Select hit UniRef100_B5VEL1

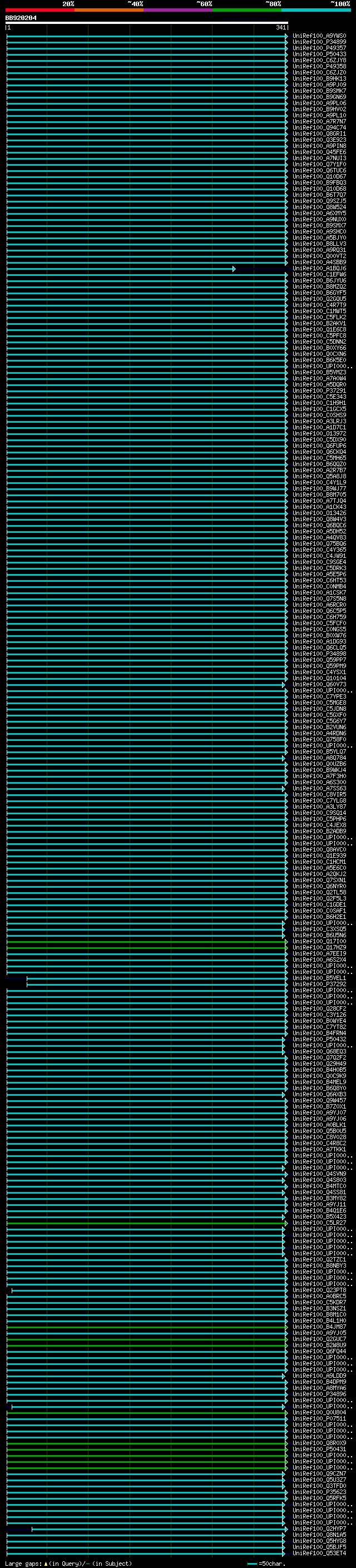click(x=319, y=977)
